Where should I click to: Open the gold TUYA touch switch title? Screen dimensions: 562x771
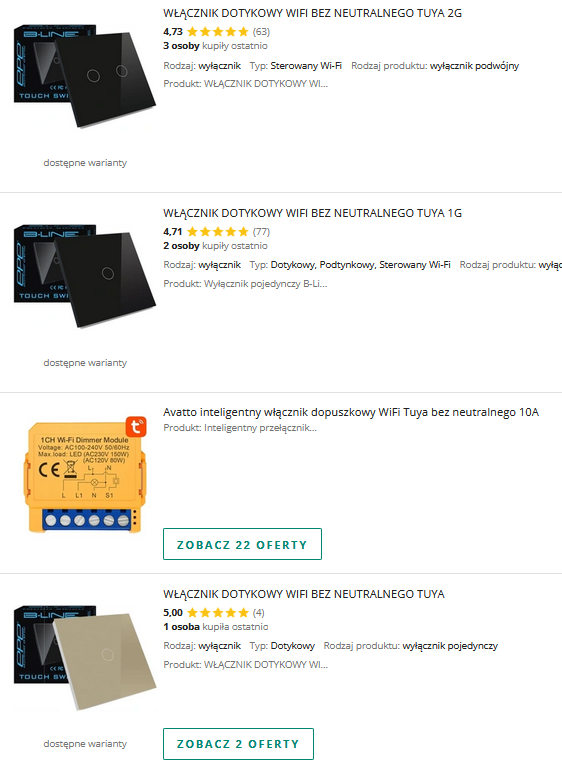tap(304, 594)
